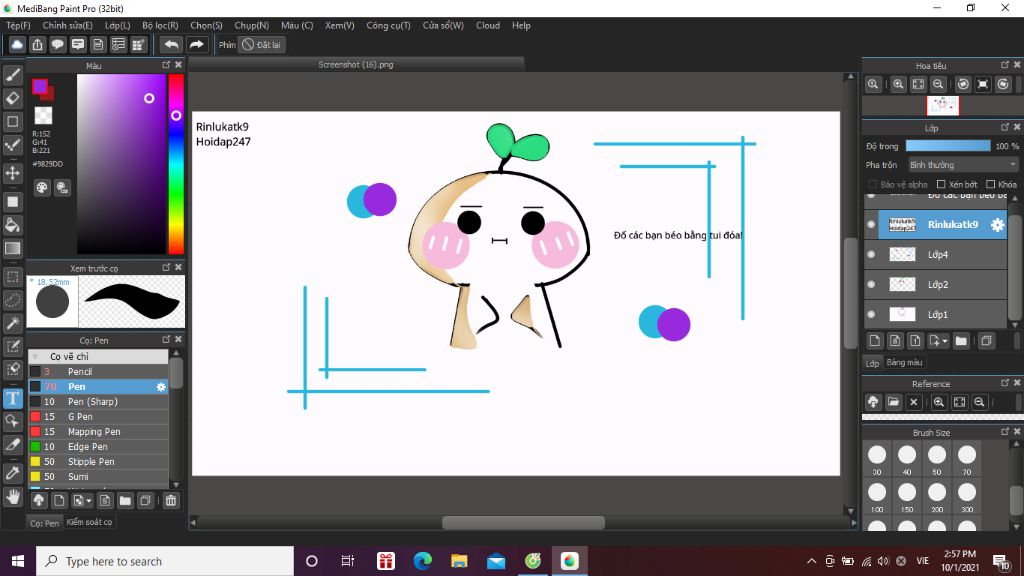This screenshot has height=576, width=1024.
Task: Select the Mapping Pen brush
Action: 98,432
